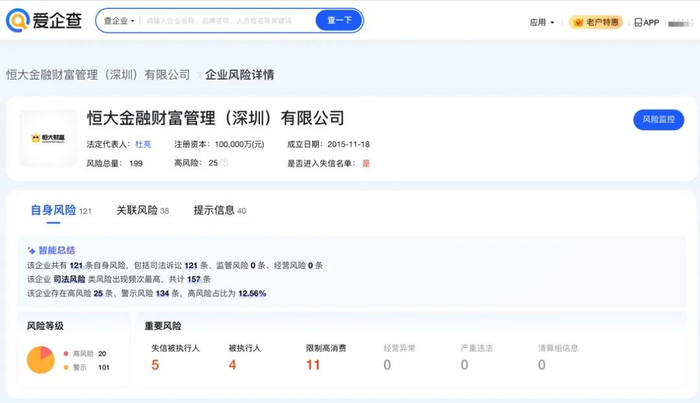
Task: Click the 风险总量 199 value
Action: pos(136,163)
